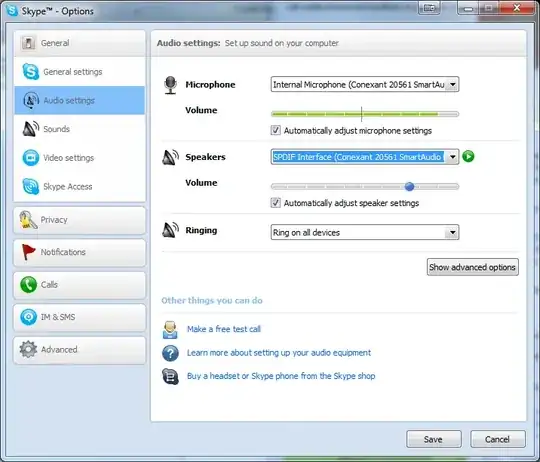Toggle automatically adjust microphone settings

click(276, 130)
